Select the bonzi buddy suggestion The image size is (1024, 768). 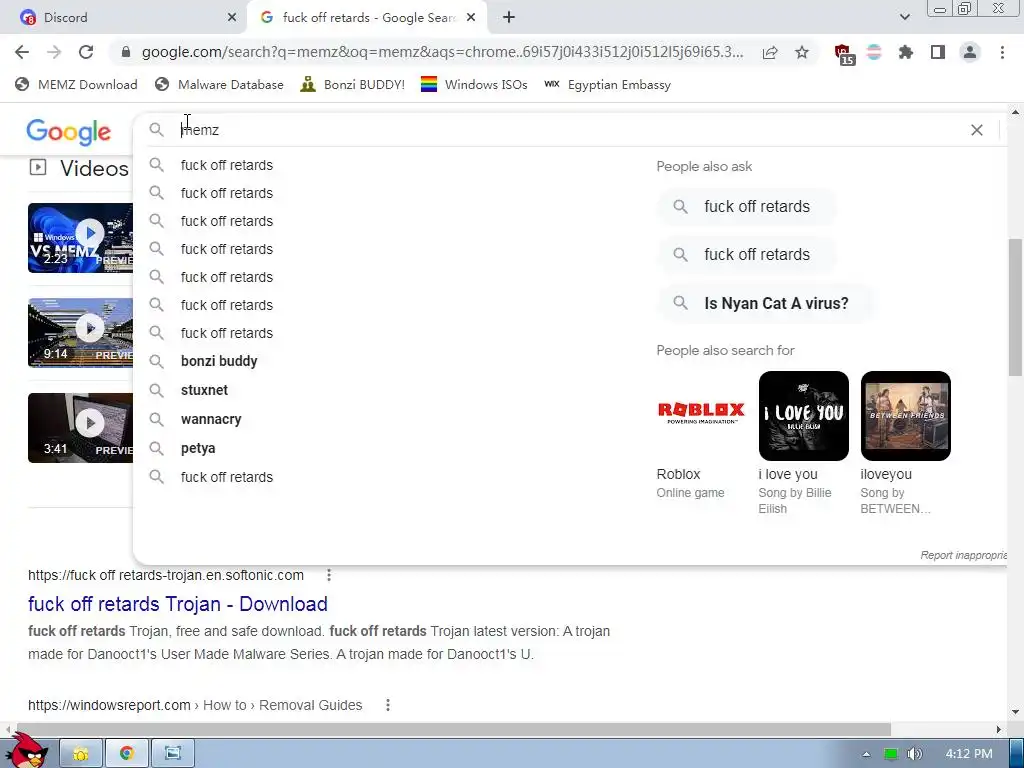coord(219,361)
